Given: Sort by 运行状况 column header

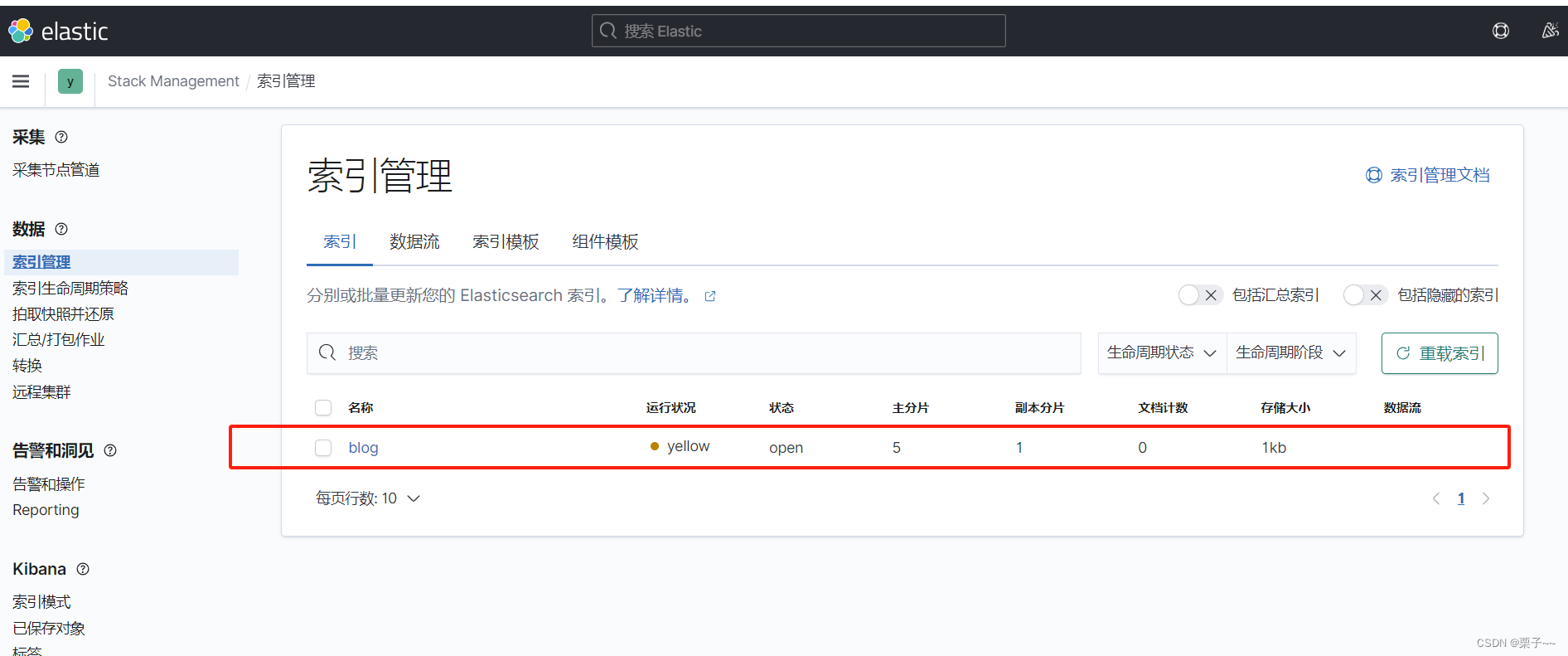Looking at the screenshot, I should click(671, 408).
